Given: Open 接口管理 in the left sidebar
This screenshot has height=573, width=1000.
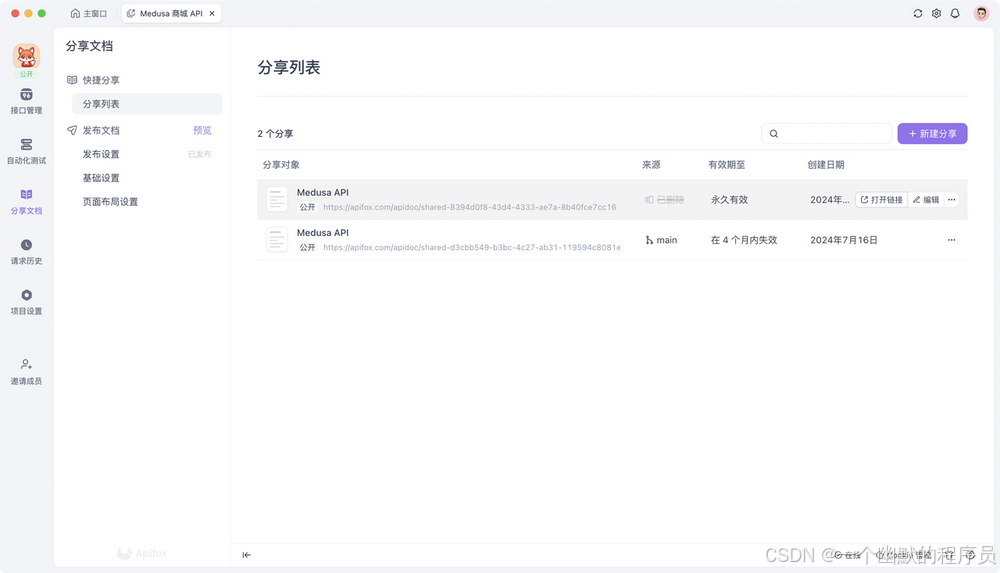Looking at the screenshot, I should (26, 101).
